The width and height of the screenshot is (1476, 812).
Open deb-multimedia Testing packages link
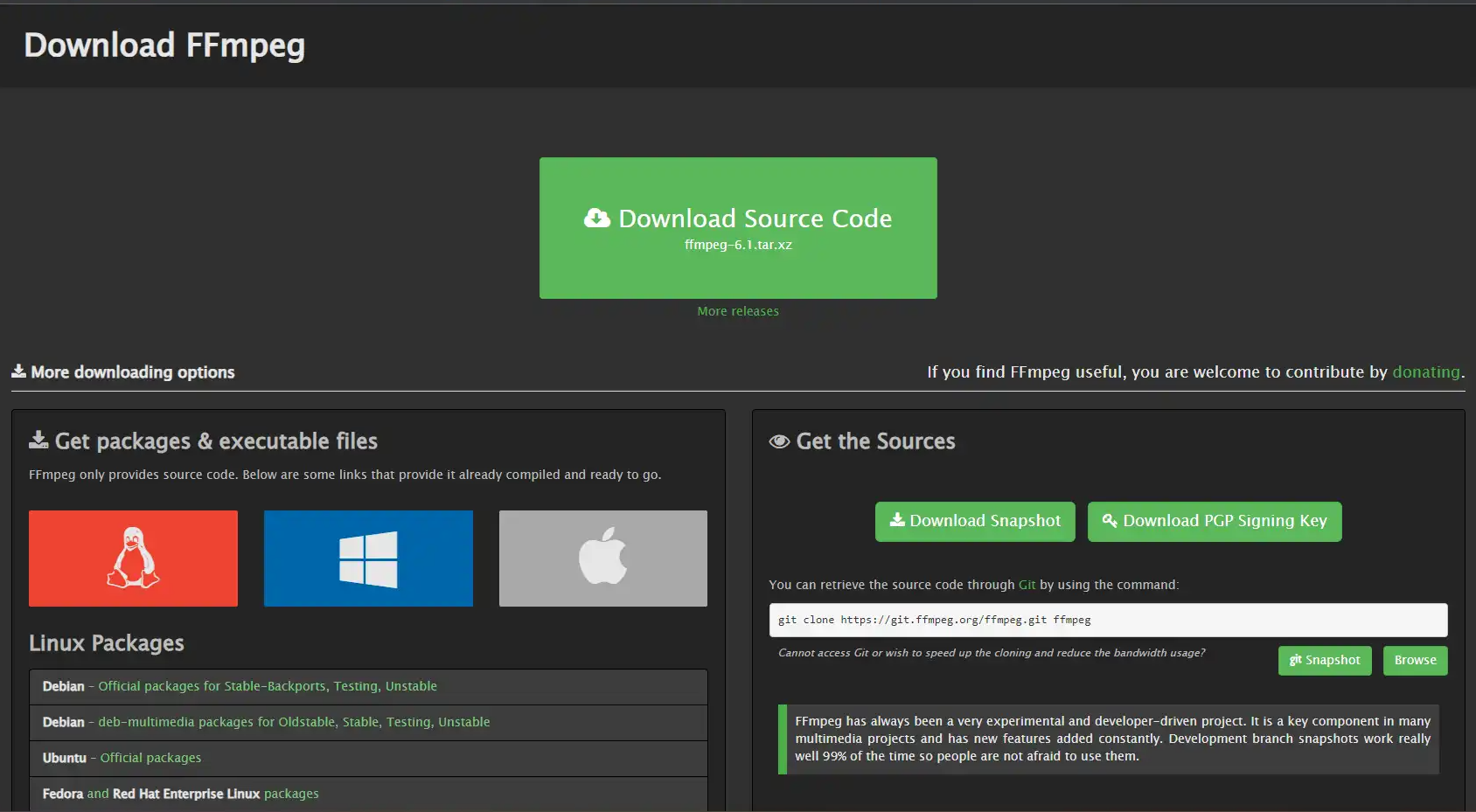[x=409, y=722]
